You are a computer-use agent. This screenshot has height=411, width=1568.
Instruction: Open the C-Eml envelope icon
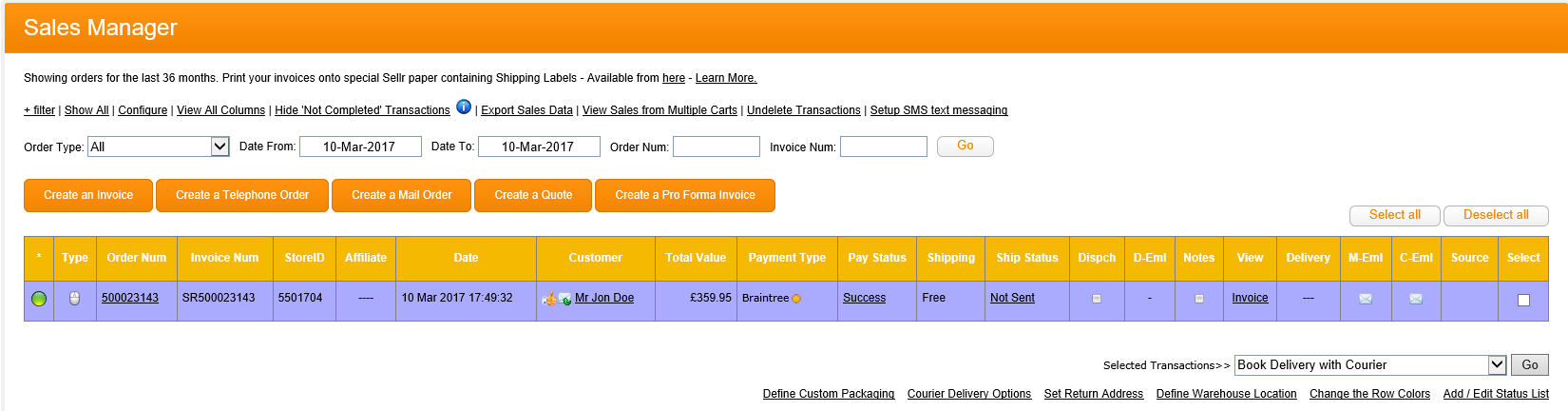[1416, 299]
